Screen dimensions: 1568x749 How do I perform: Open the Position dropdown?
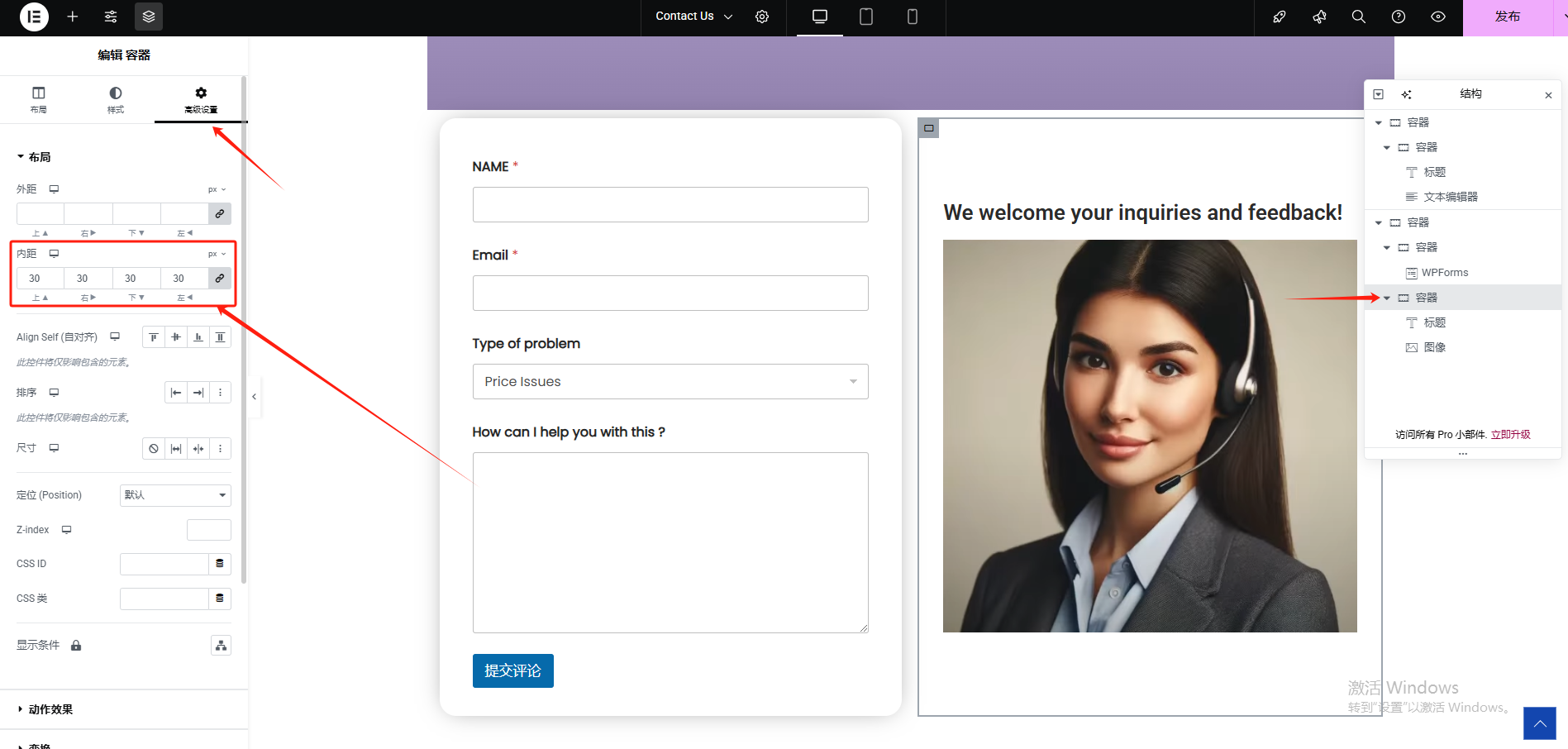[x=175, y=495]
